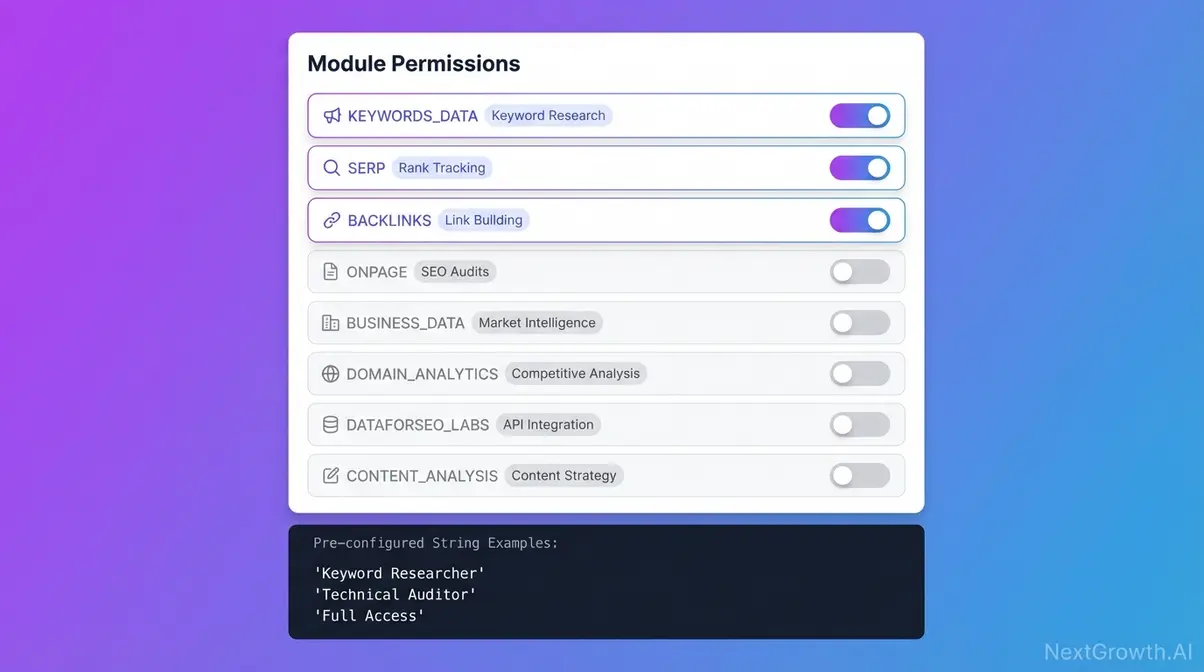Enable the ONPAGE module switch
Viewport: 1204px width, 672px height.
click(860, 271)
